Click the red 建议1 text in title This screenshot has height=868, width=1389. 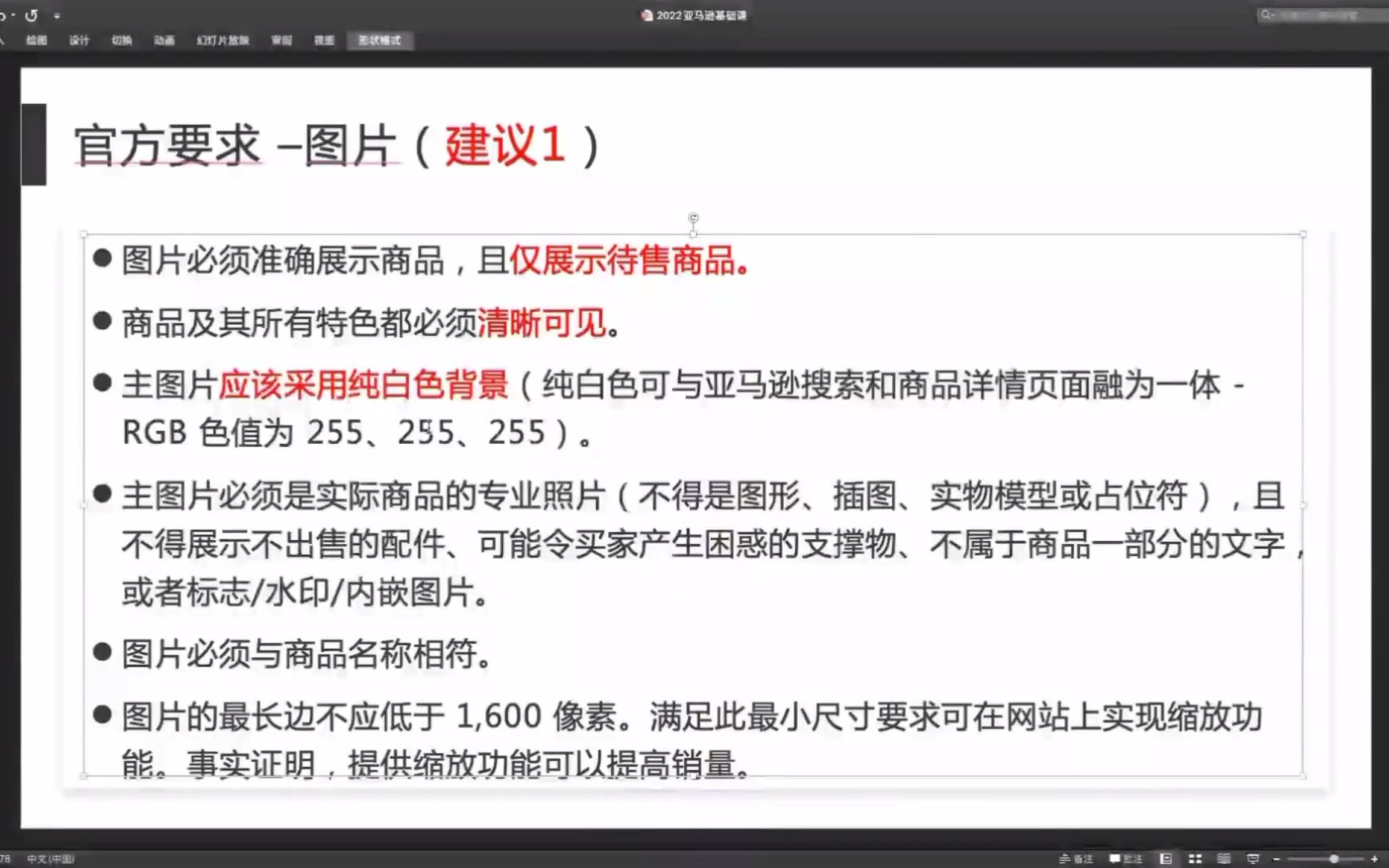(506, 145)
